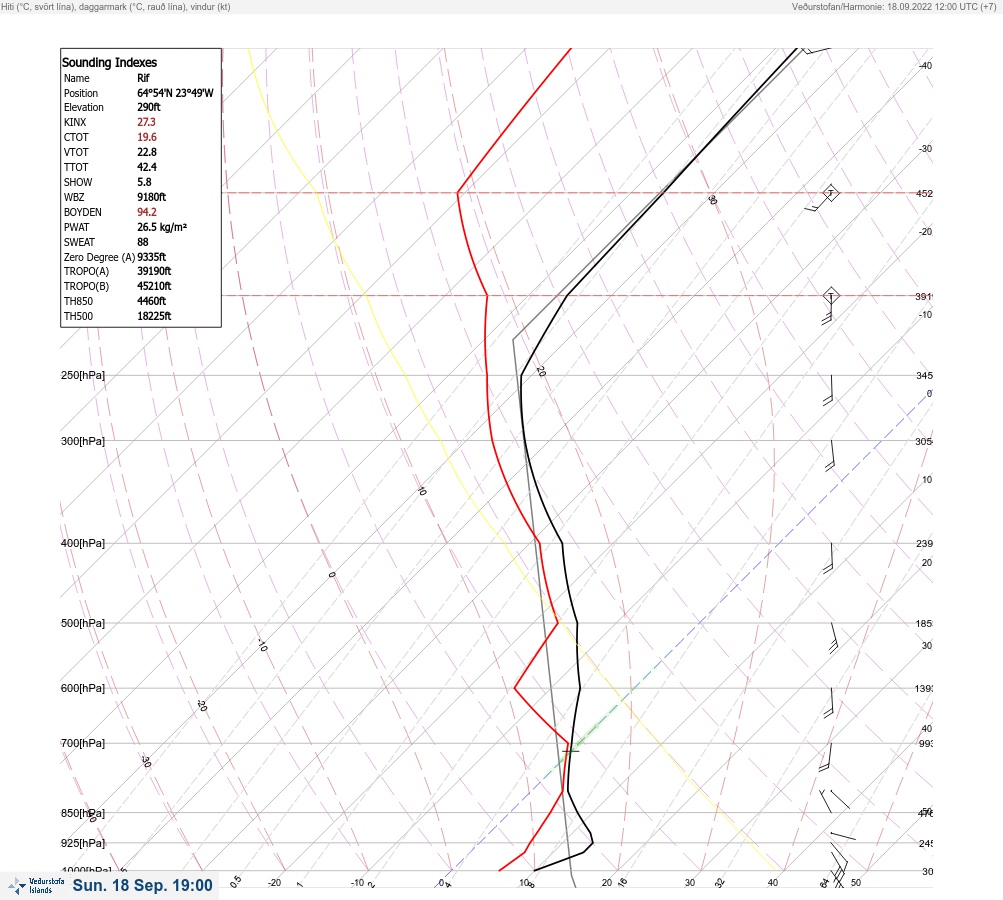Click the KINX value 27.3
The image size is (1003, 900).
pos(146,122)
